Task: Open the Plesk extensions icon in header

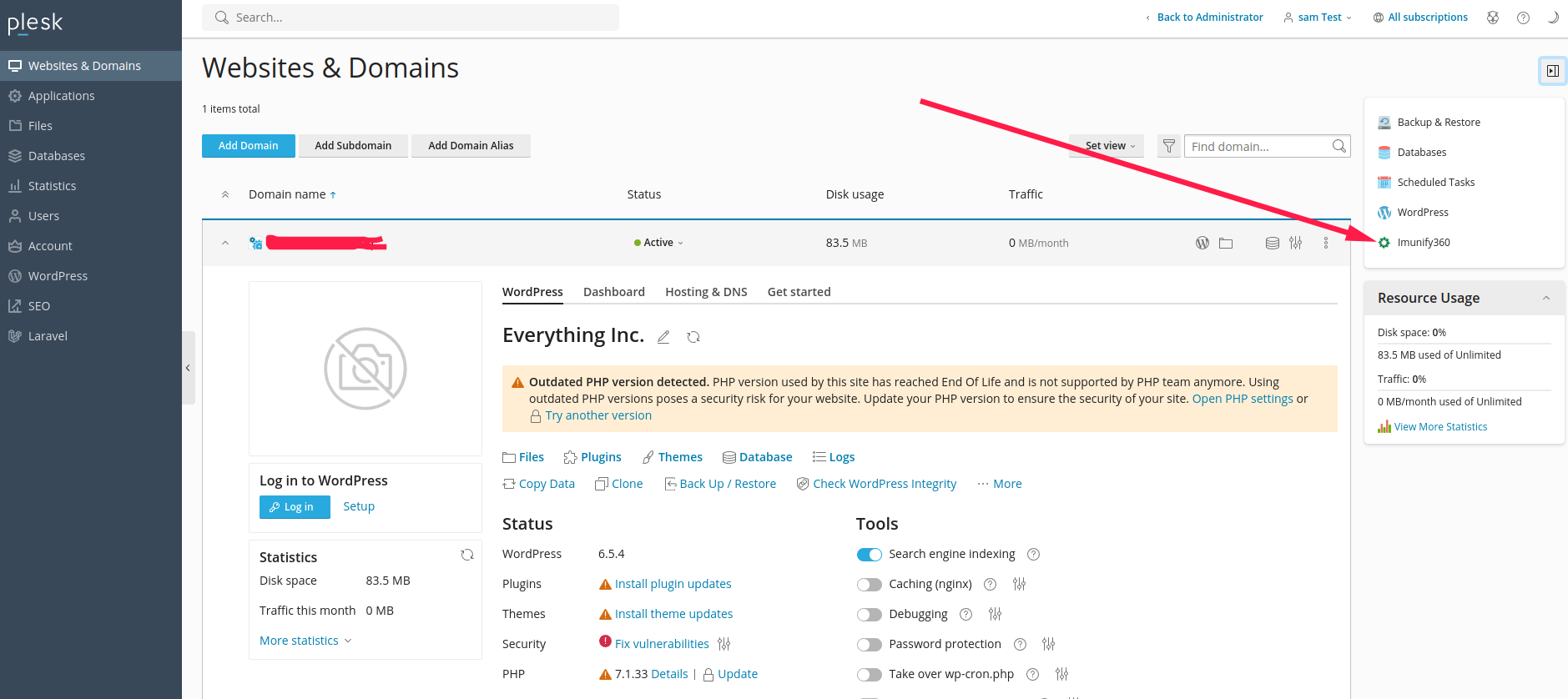Action: (1493, 18)
